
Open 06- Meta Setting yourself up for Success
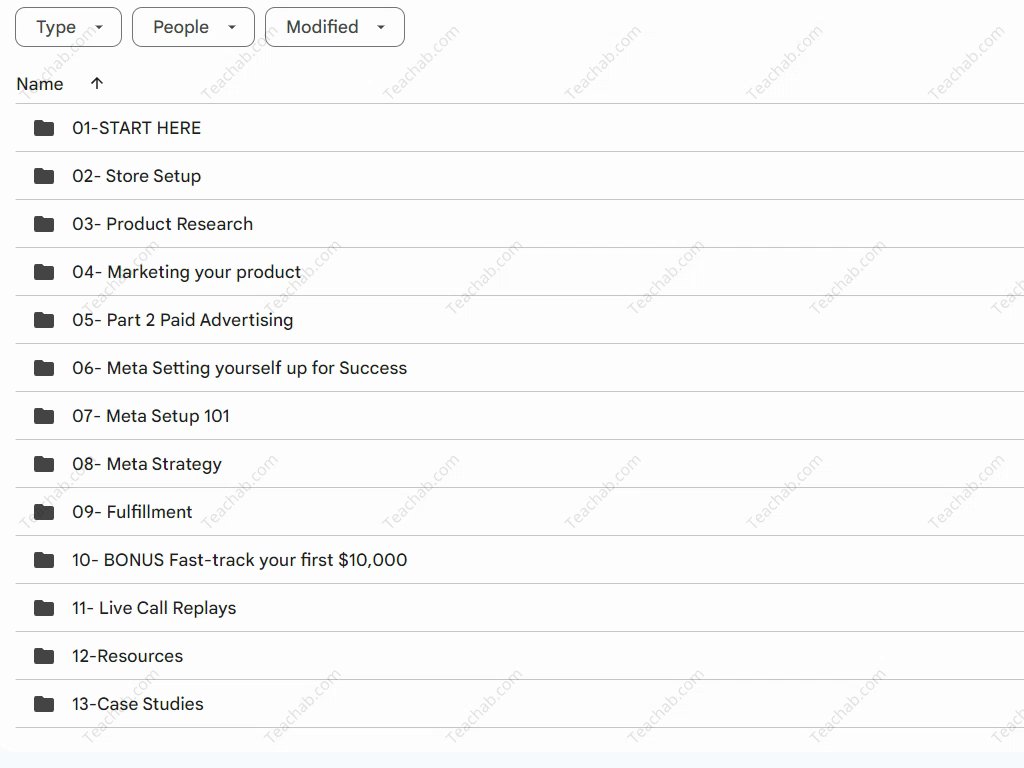pos(239,368)
